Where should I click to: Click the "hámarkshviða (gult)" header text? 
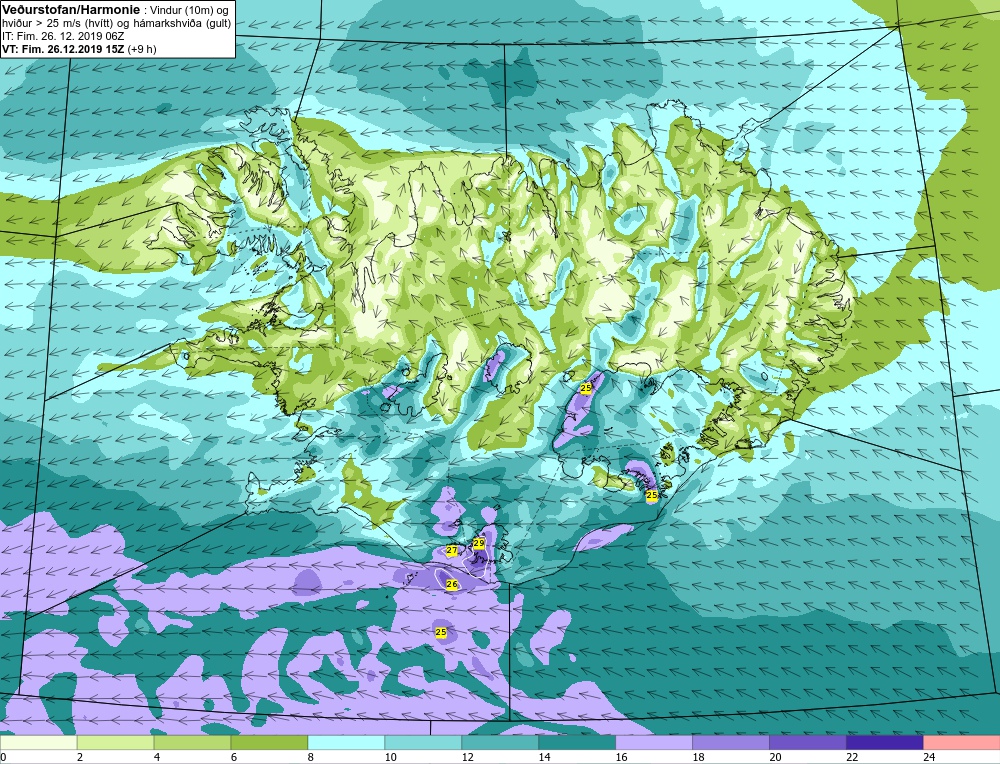coord(184,24)
